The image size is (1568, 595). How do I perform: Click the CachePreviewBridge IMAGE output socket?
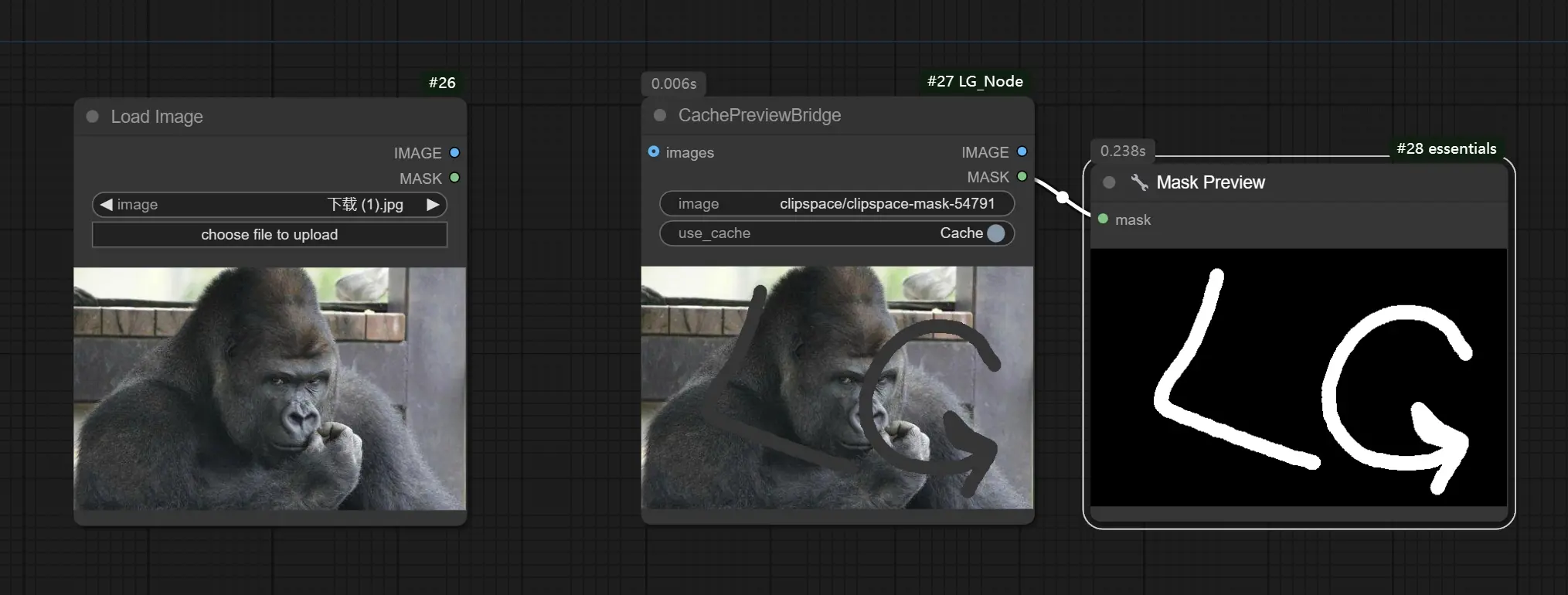(1022, 151)
